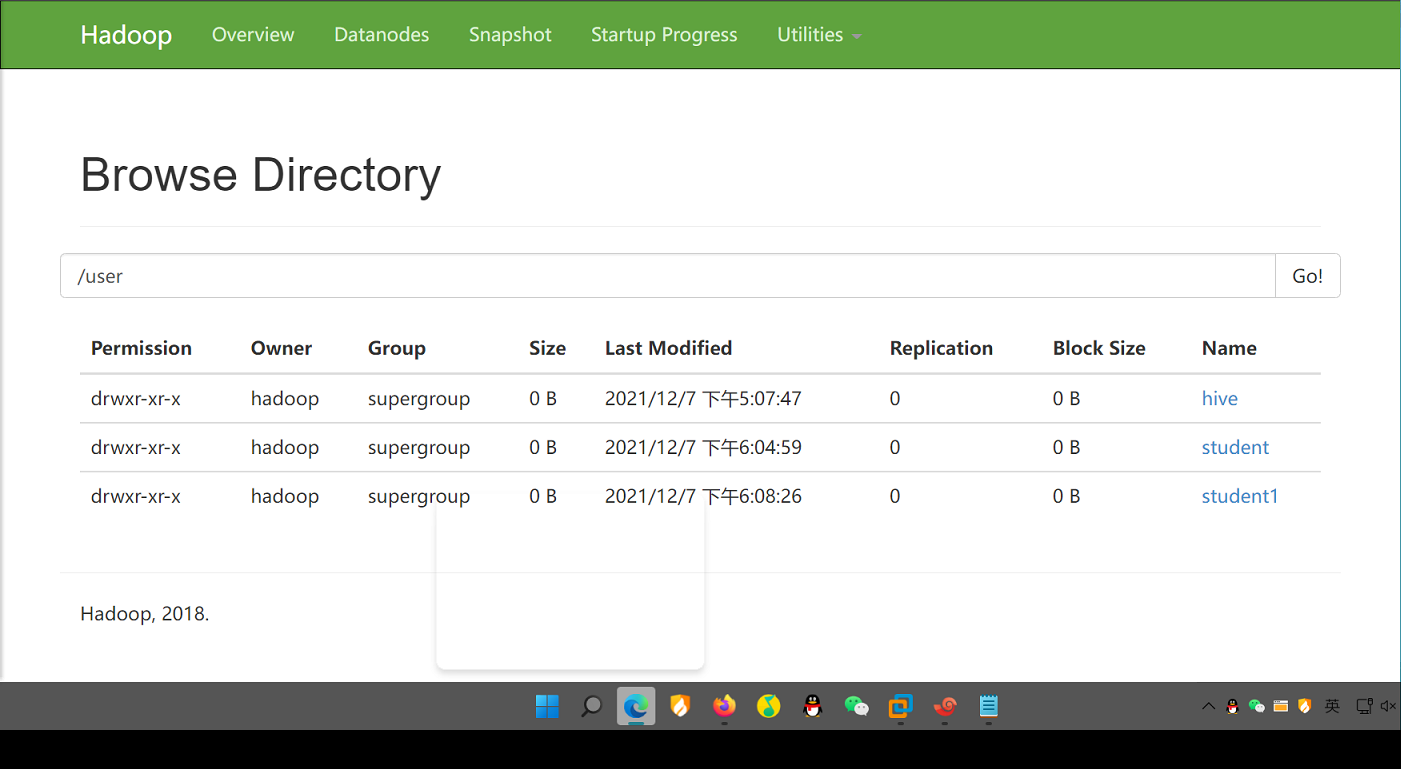
Task: Click QQ icon in system tray
Action: [1232, 706]
